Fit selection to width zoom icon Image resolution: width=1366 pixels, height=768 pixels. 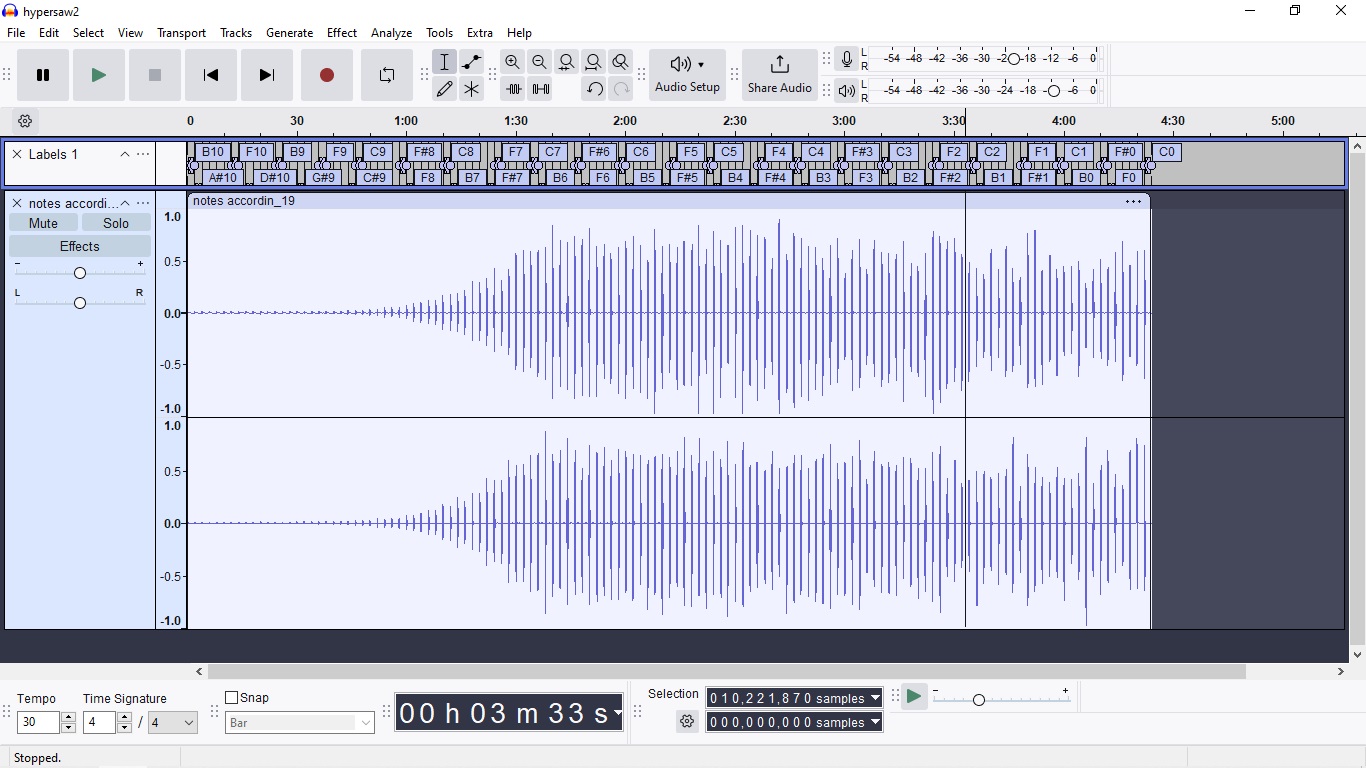[567, 62]
